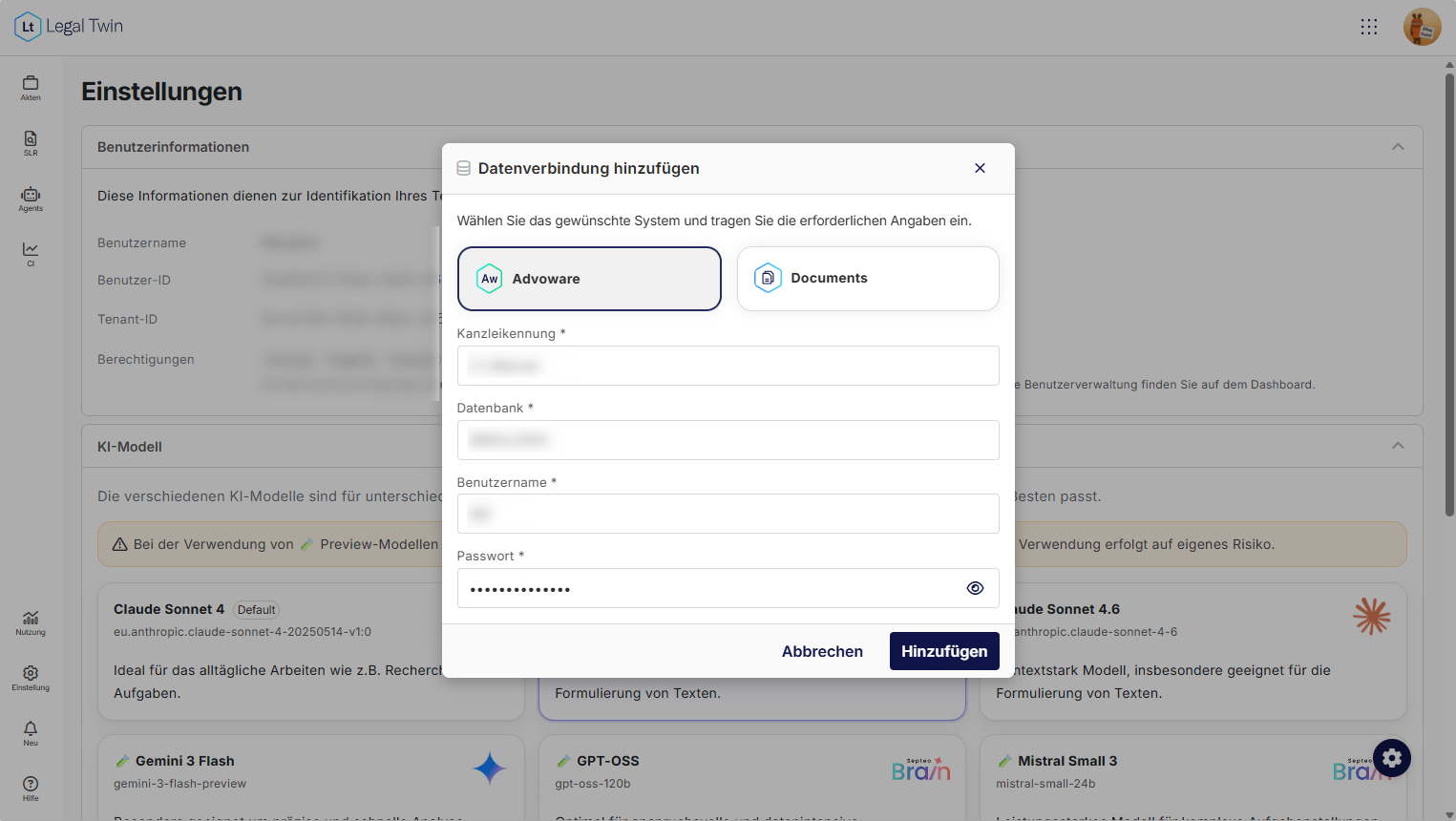
Task: Click the floating gear settings button
Action: pos(1392,758)
